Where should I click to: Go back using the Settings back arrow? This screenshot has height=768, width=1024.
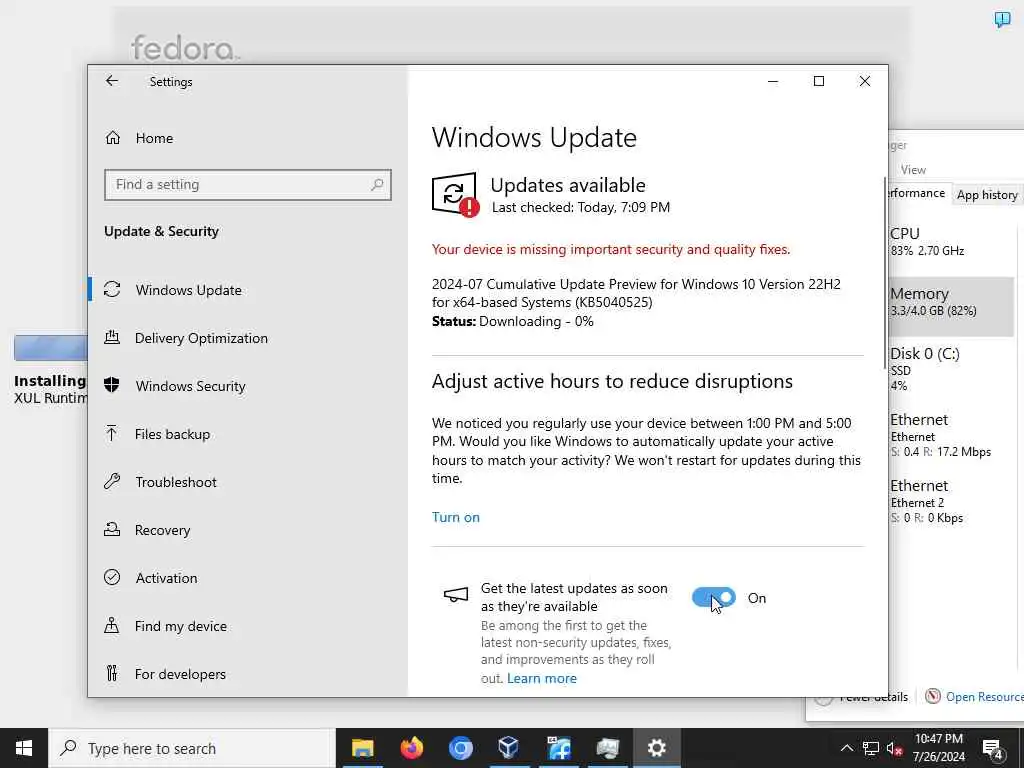point(112,81)
